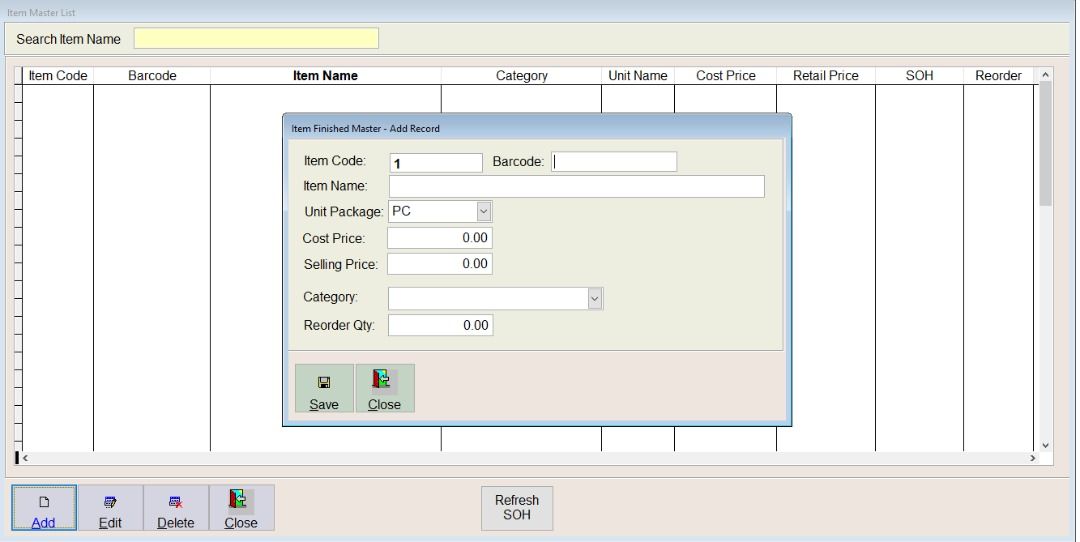The image size is (1080, 542).
Task: Click the Item Name column header
Action: [325, 76]
